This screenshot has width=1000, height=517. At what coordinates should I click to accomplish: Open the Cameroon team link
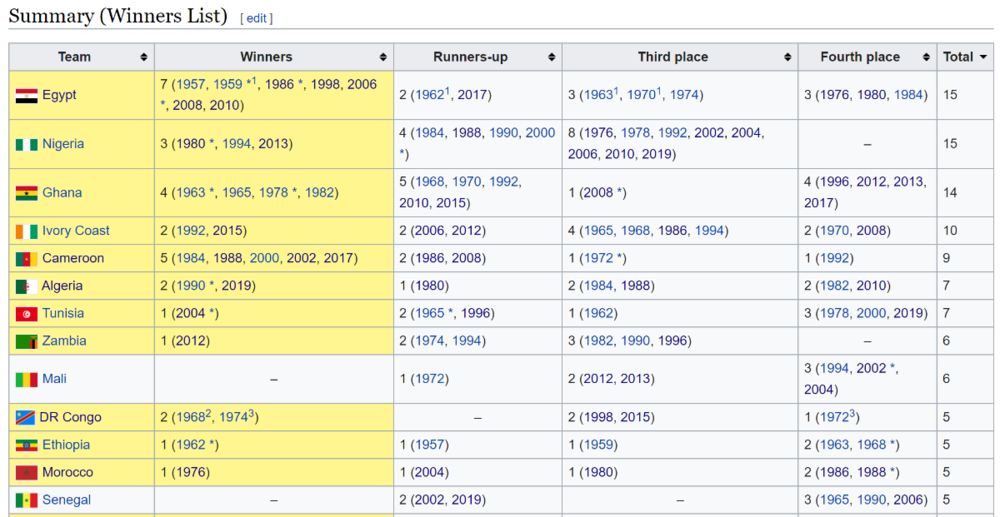click(x=73, y=258)
